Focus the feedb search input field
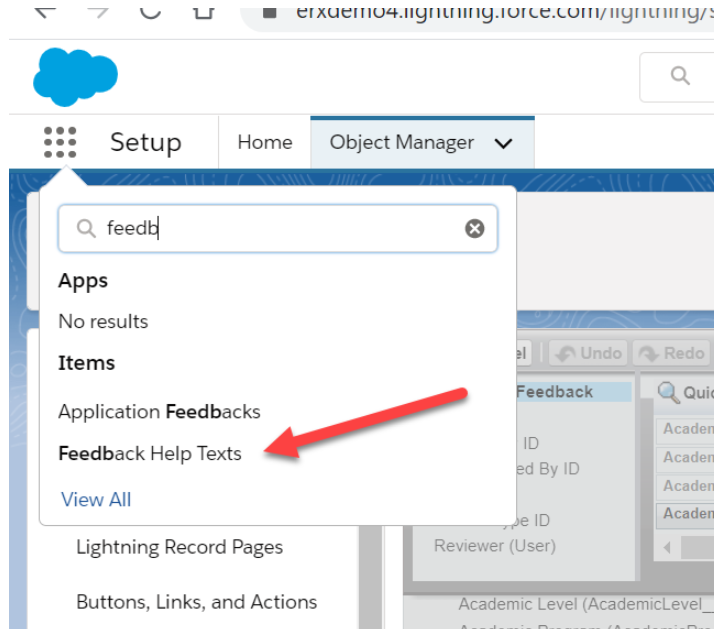This screenshot has width=725, height=634. [280, 229]
